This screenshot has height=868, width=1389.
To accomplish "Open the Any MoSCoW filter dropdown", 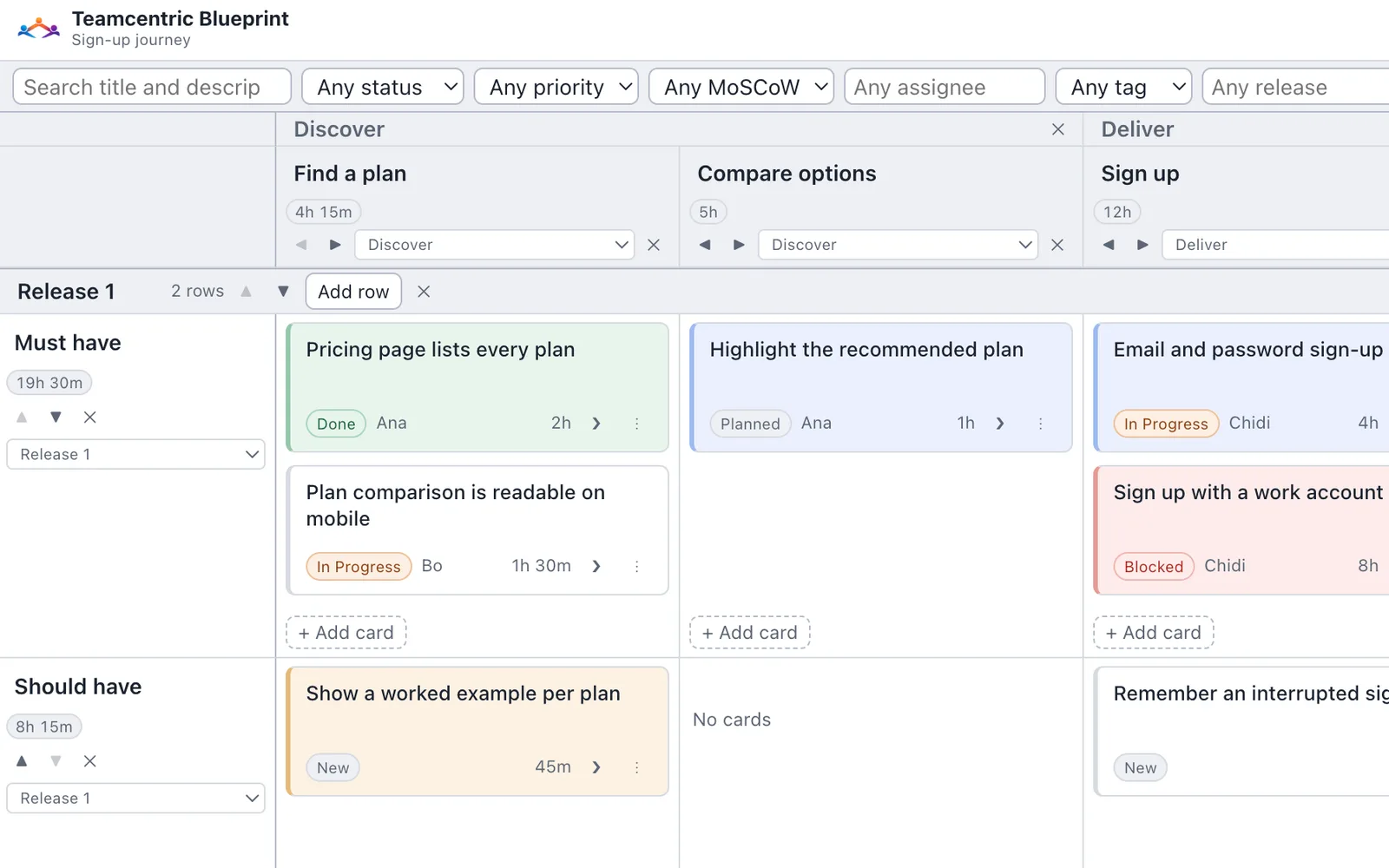I will (741, 87).
